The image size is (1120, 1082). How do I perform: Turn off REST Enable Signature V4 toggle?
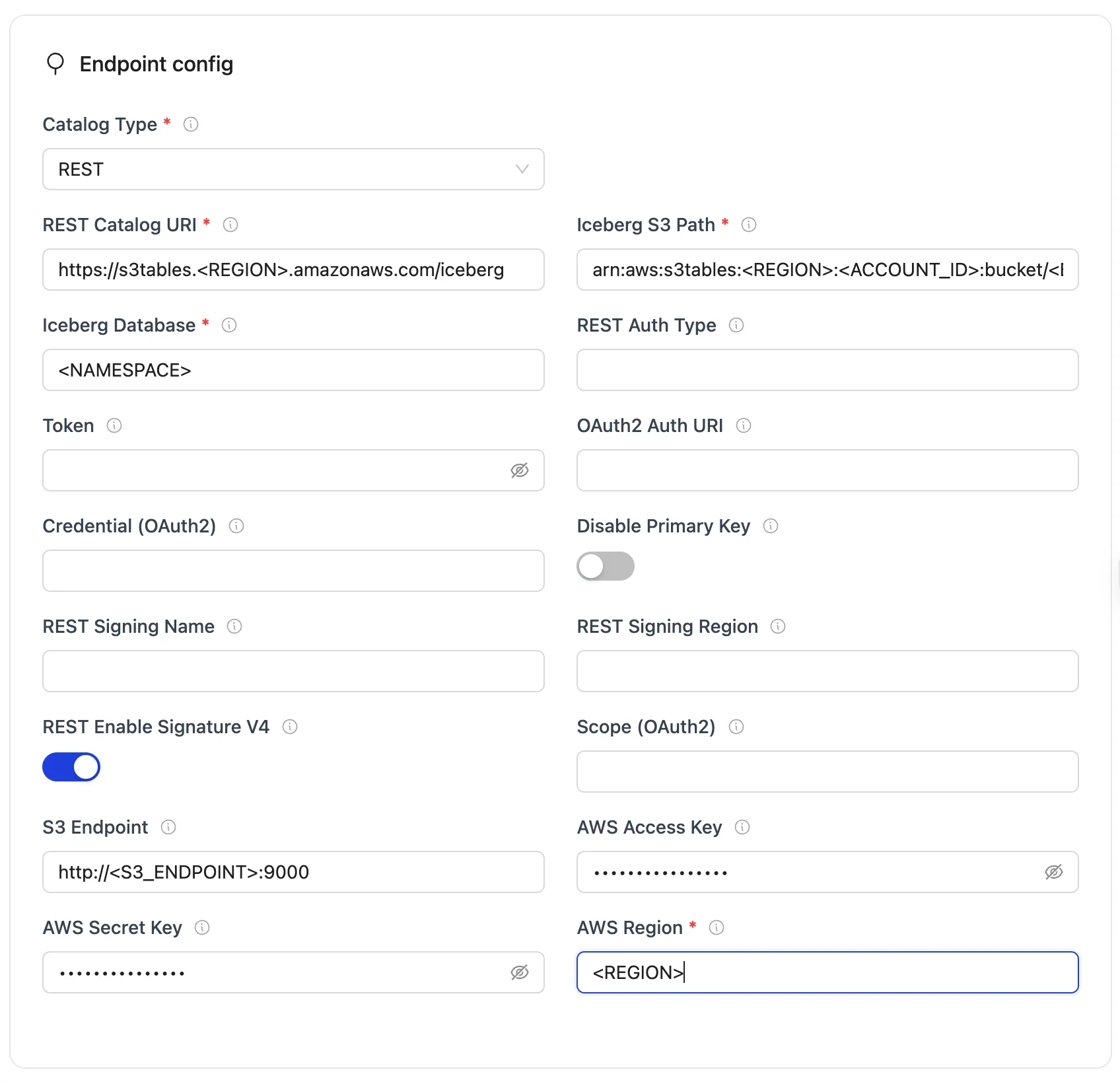71,767
